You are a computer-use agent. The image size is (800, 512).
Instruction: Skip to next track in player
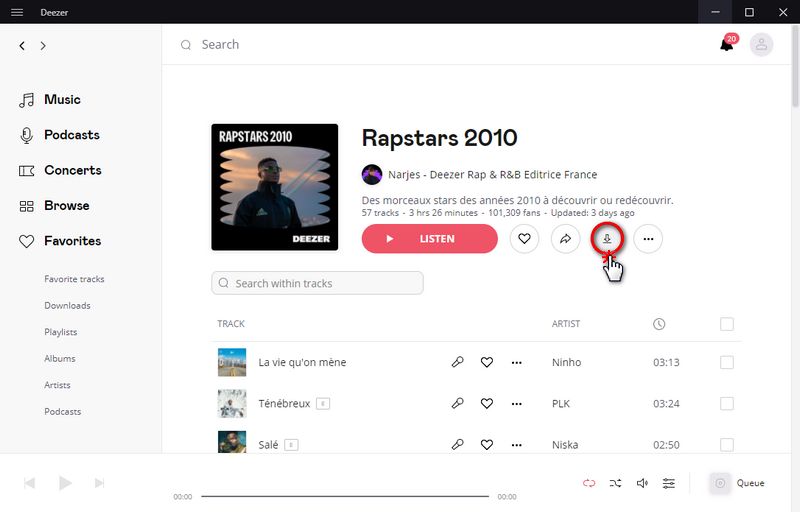click(99, 483)
